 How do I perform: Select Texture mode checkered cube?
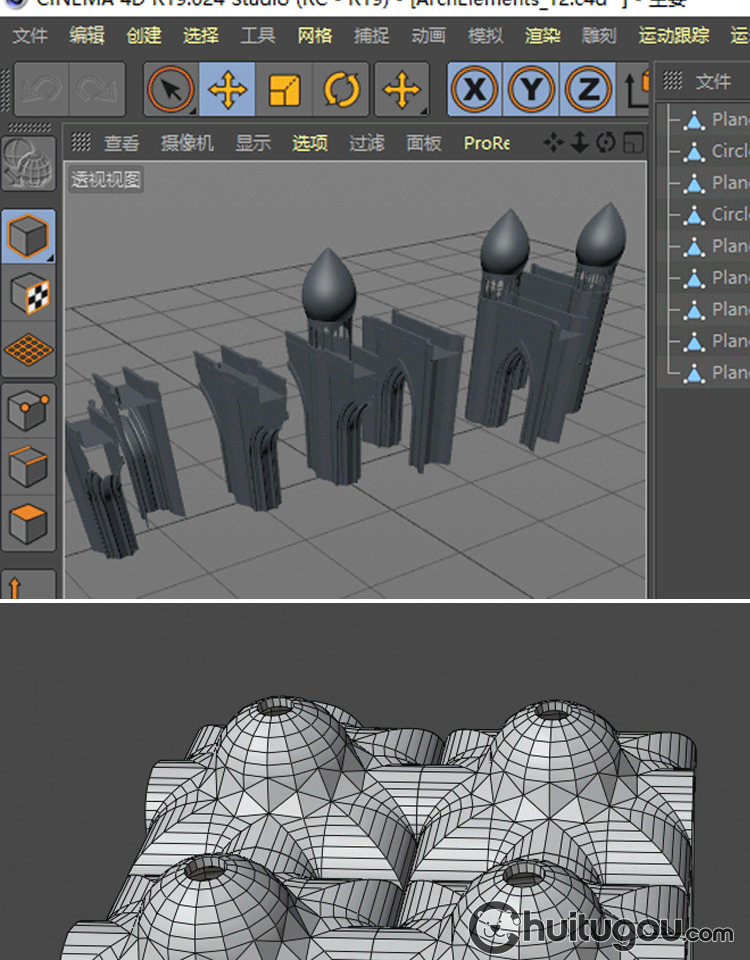pos(28,293)
